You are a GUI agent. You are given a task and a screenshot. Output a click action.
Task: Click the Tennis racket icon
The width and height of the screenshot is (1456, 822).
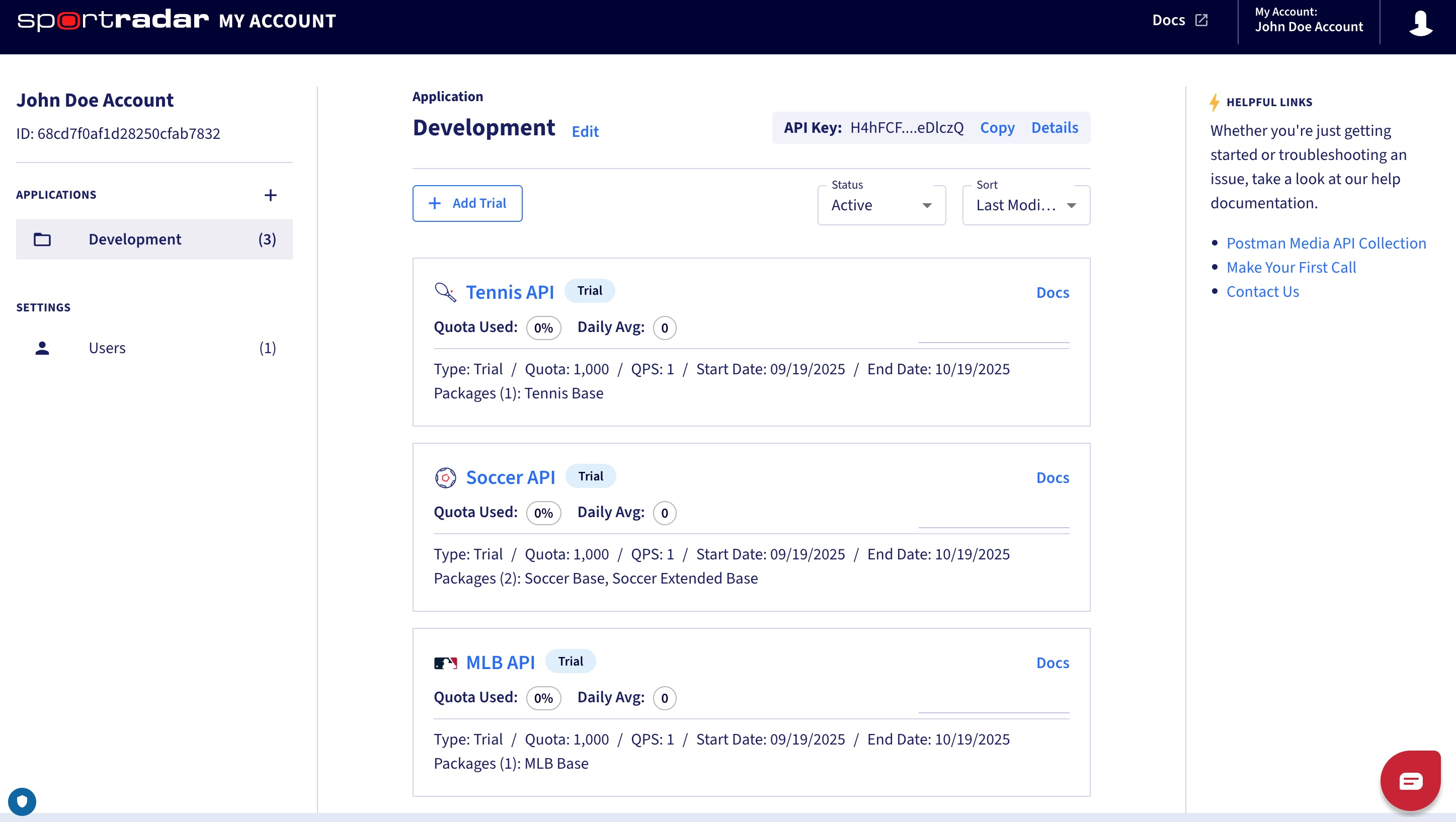[x=445, y=292]
